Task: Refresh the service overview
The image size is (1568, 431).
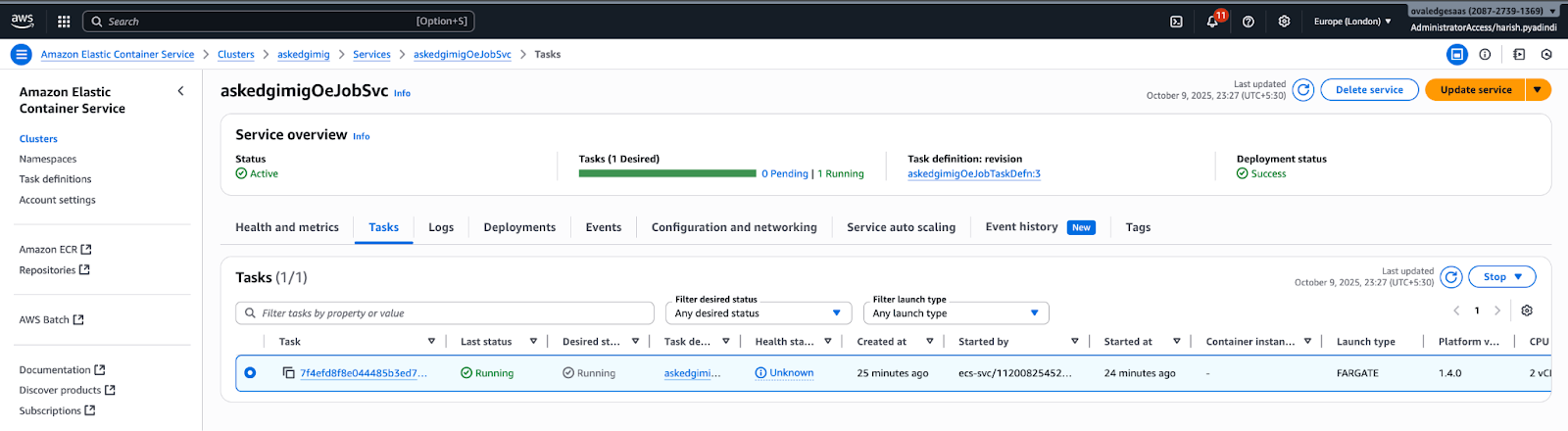Action: tap(1302, 90)
